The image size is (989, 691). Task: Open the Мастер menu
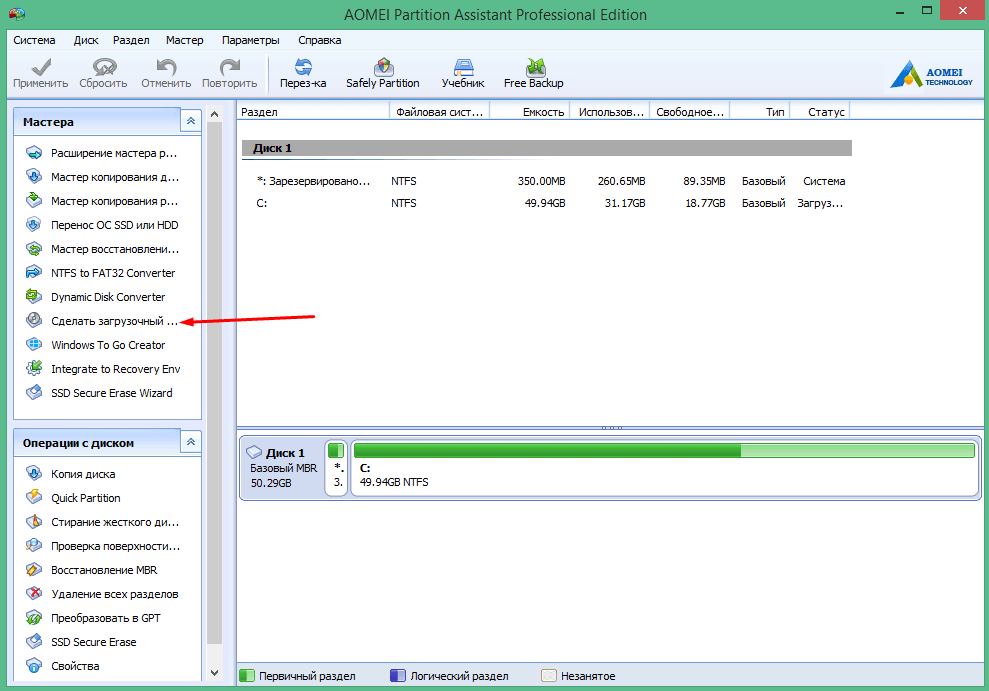click(x=185, y=40)
